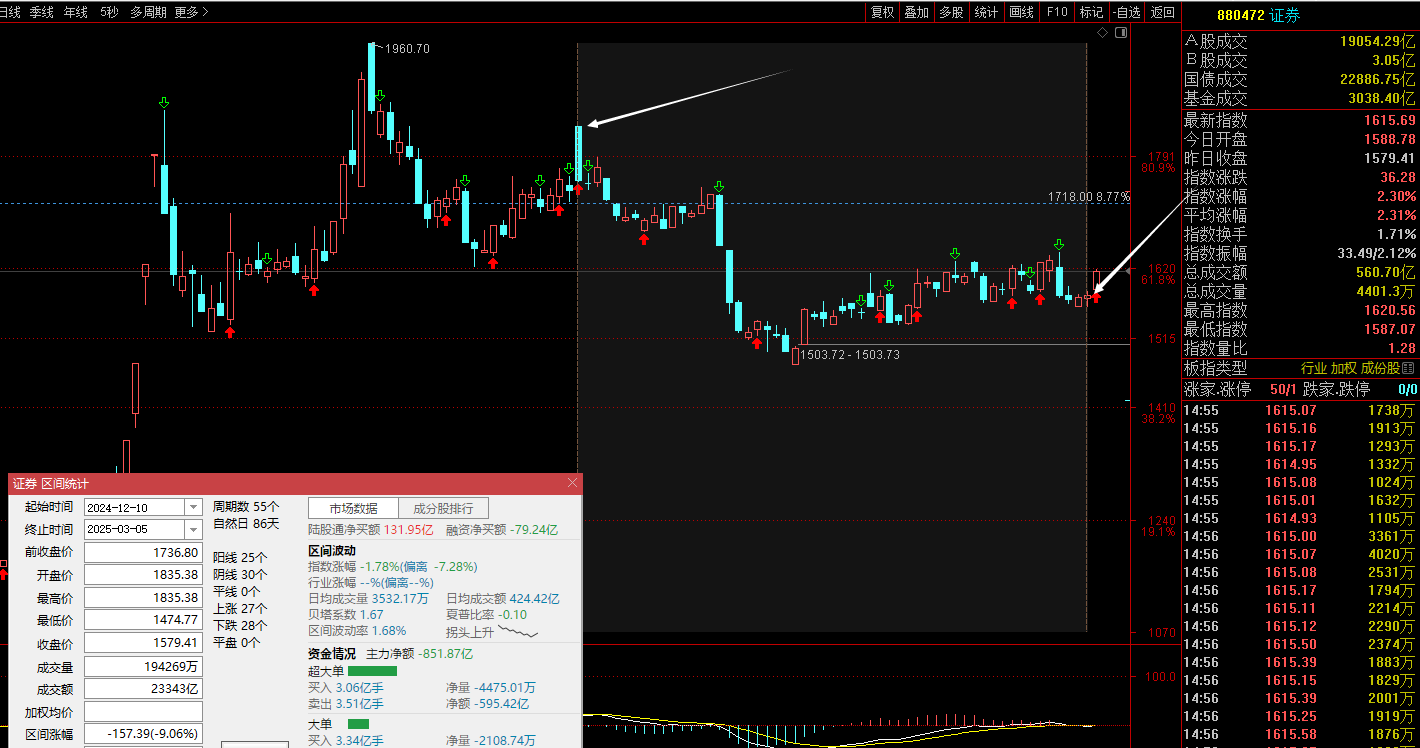Screen dimensions: 1420x748
Task: Open the 统计 tool
Action: (986, 12)
